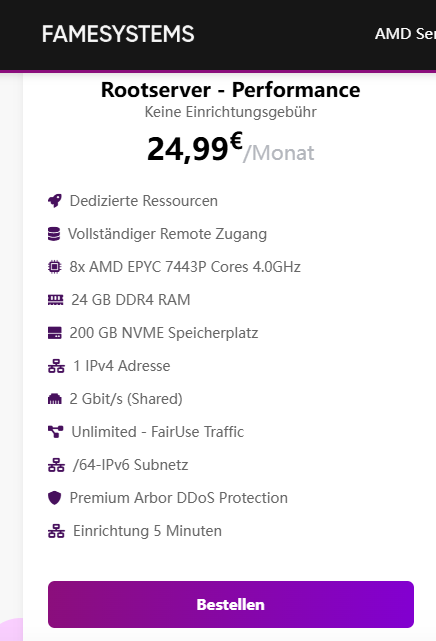Click the Keine Einrichtungsgebühr text

(x=230, y=112)
